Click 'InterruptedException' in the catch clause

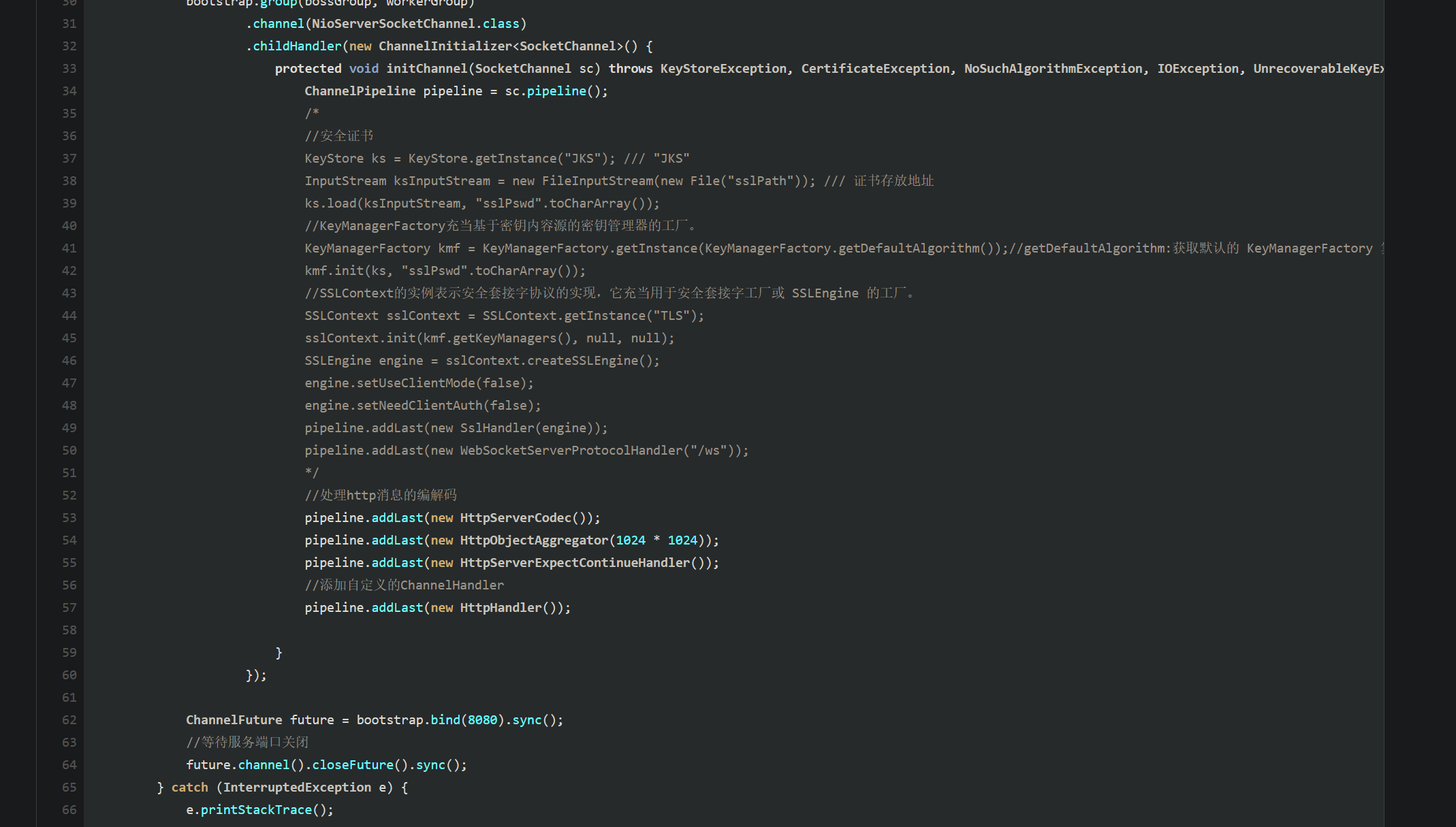pyautogui.click(x=297, y=788)
